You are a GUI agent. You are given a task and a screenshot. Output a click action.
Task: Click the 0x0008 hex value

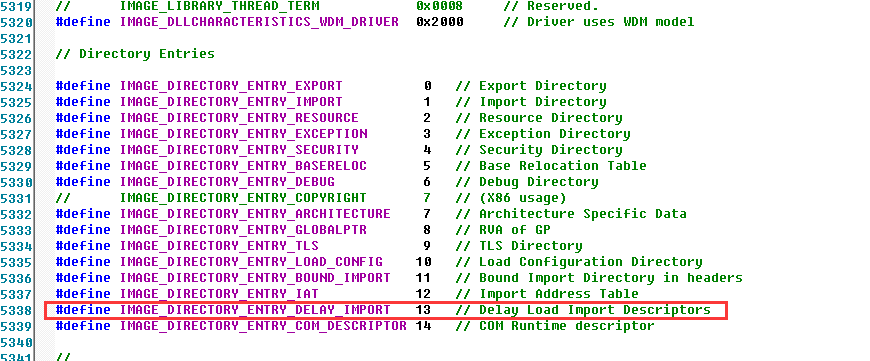(439, 7)
